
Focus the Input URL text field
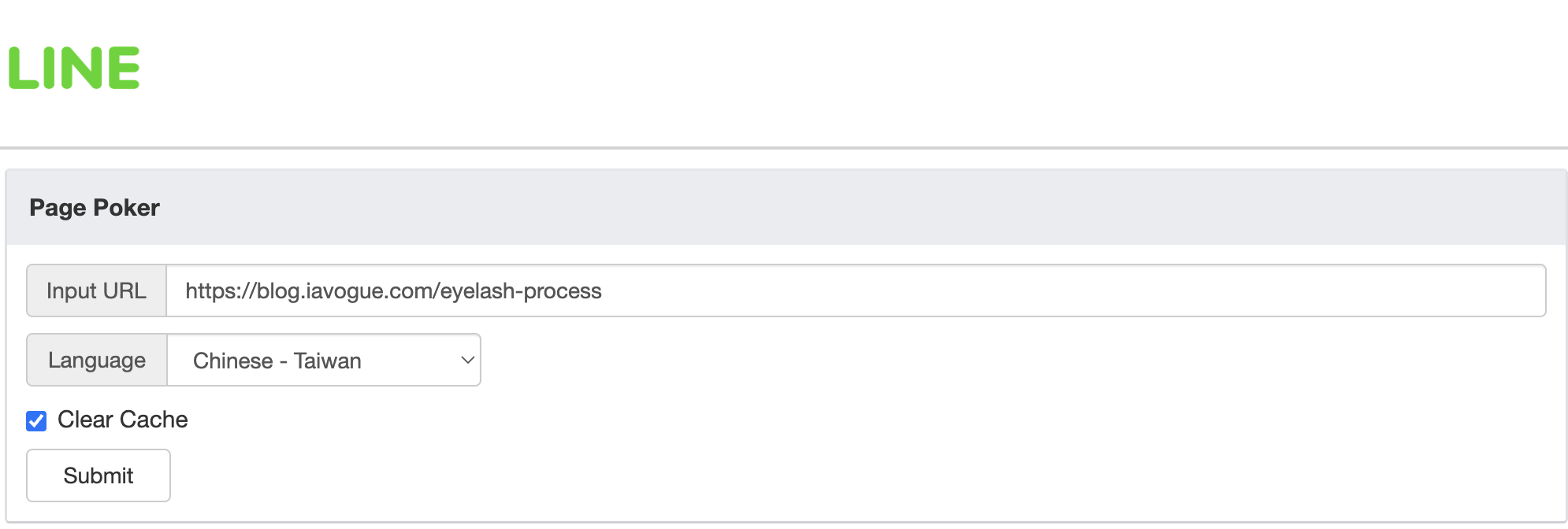(856, 290)
